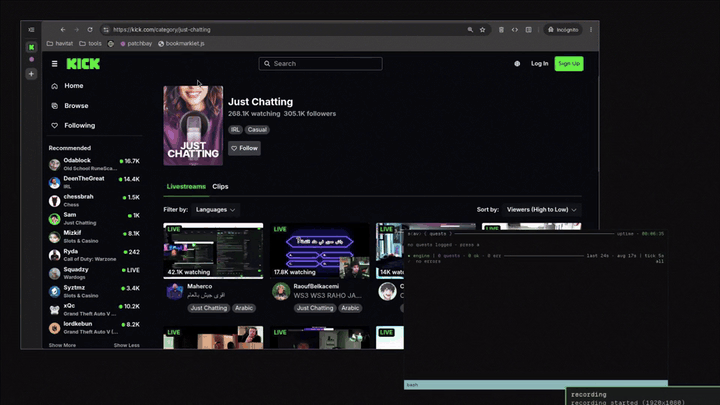Click the IRL tag
Image resolution: width=720 pixels, height=405 pixels.
pos(235,130)
